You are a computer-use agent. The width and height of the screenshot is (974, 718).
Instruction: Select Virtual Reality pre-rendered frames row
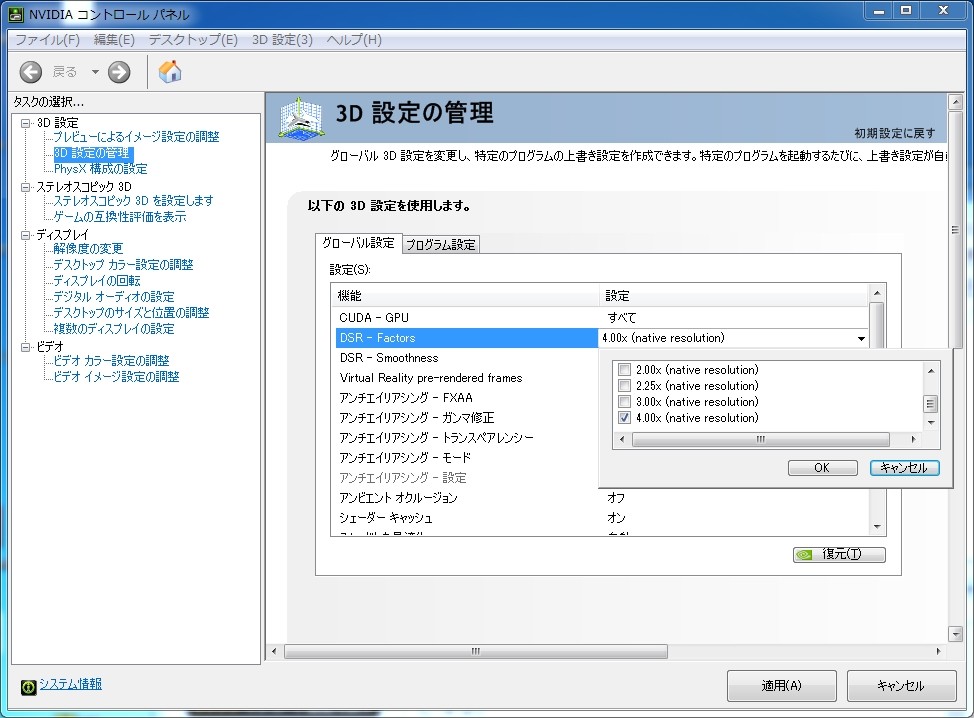tap(465, 378)
